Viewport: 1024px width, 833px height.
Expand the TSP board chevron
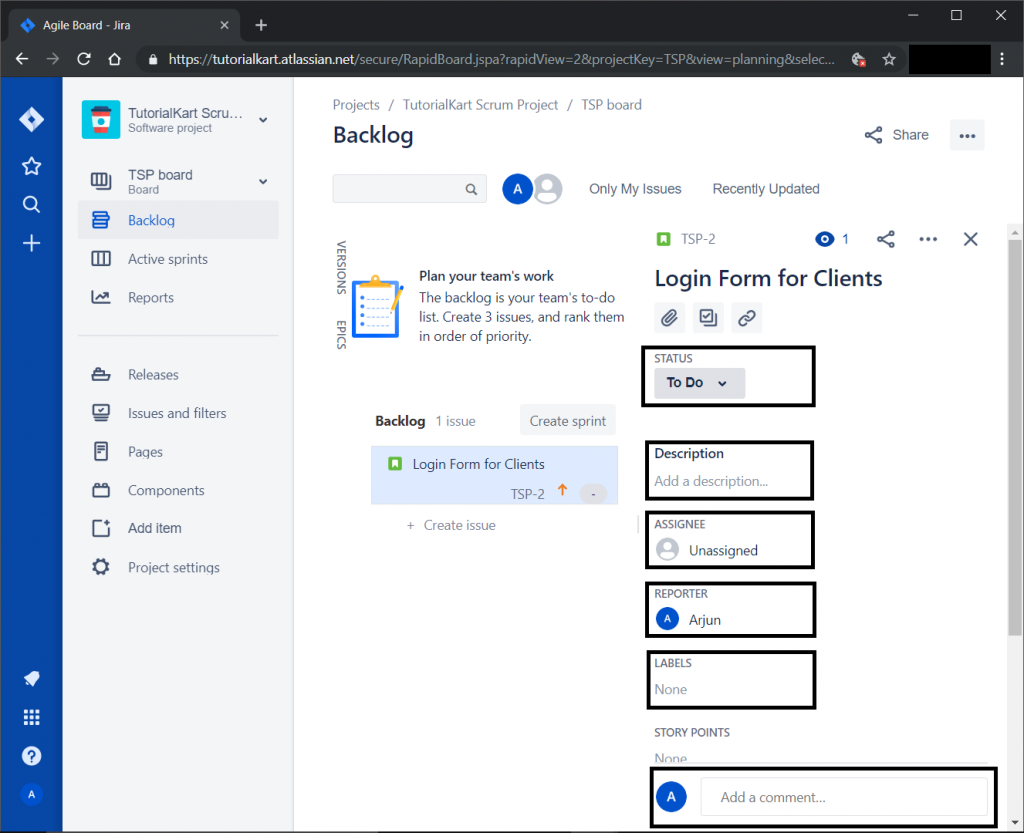(x=263, y=181)
